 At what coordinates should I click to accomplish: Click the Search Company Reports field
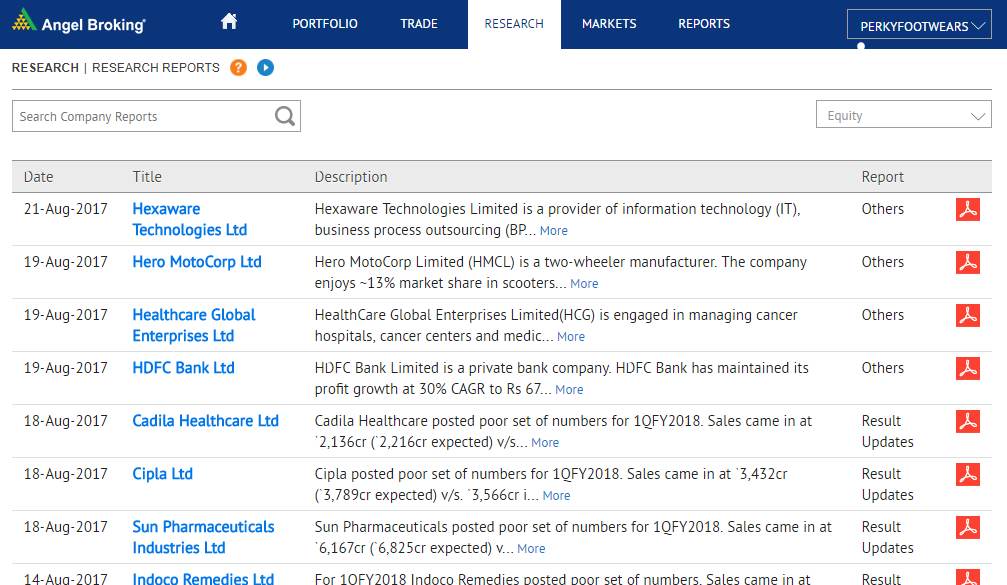(142, 117)
